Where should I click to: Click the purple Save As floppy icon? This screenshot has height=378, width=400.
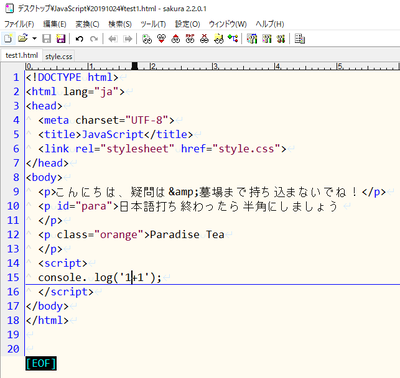(x=61, y=39)
